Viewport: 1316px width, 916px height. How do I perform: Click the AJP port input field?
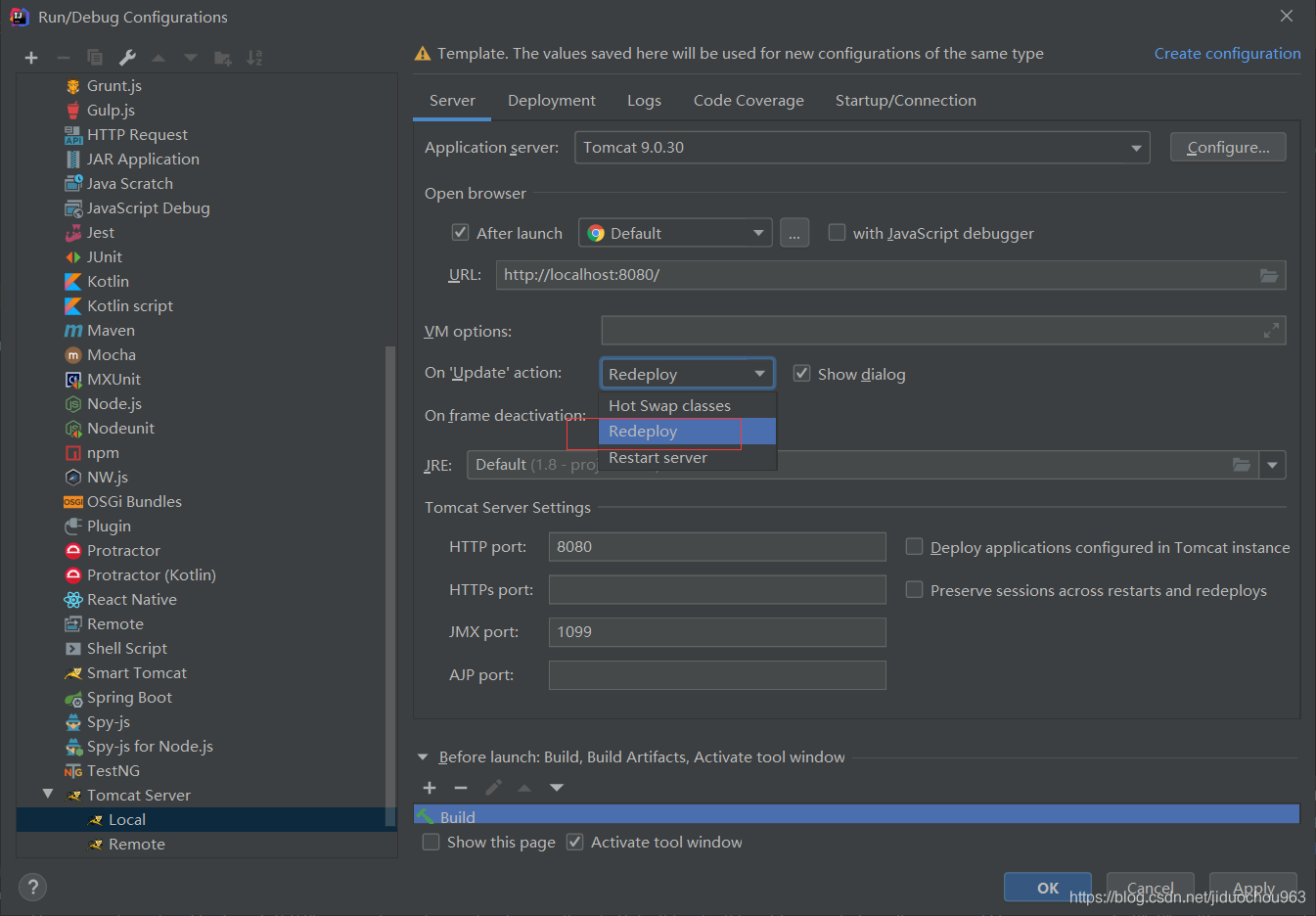(717, 675)
